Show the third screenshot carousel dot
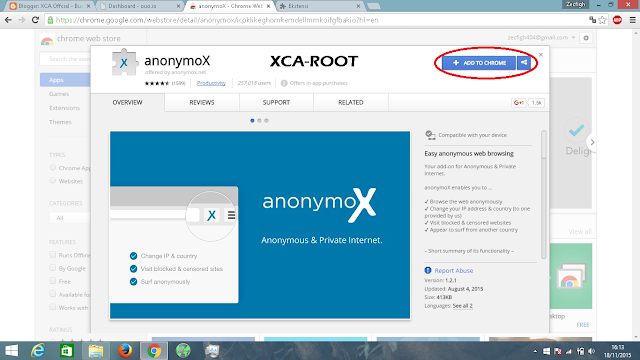640x360 pixels. click(x=266, y=120)
